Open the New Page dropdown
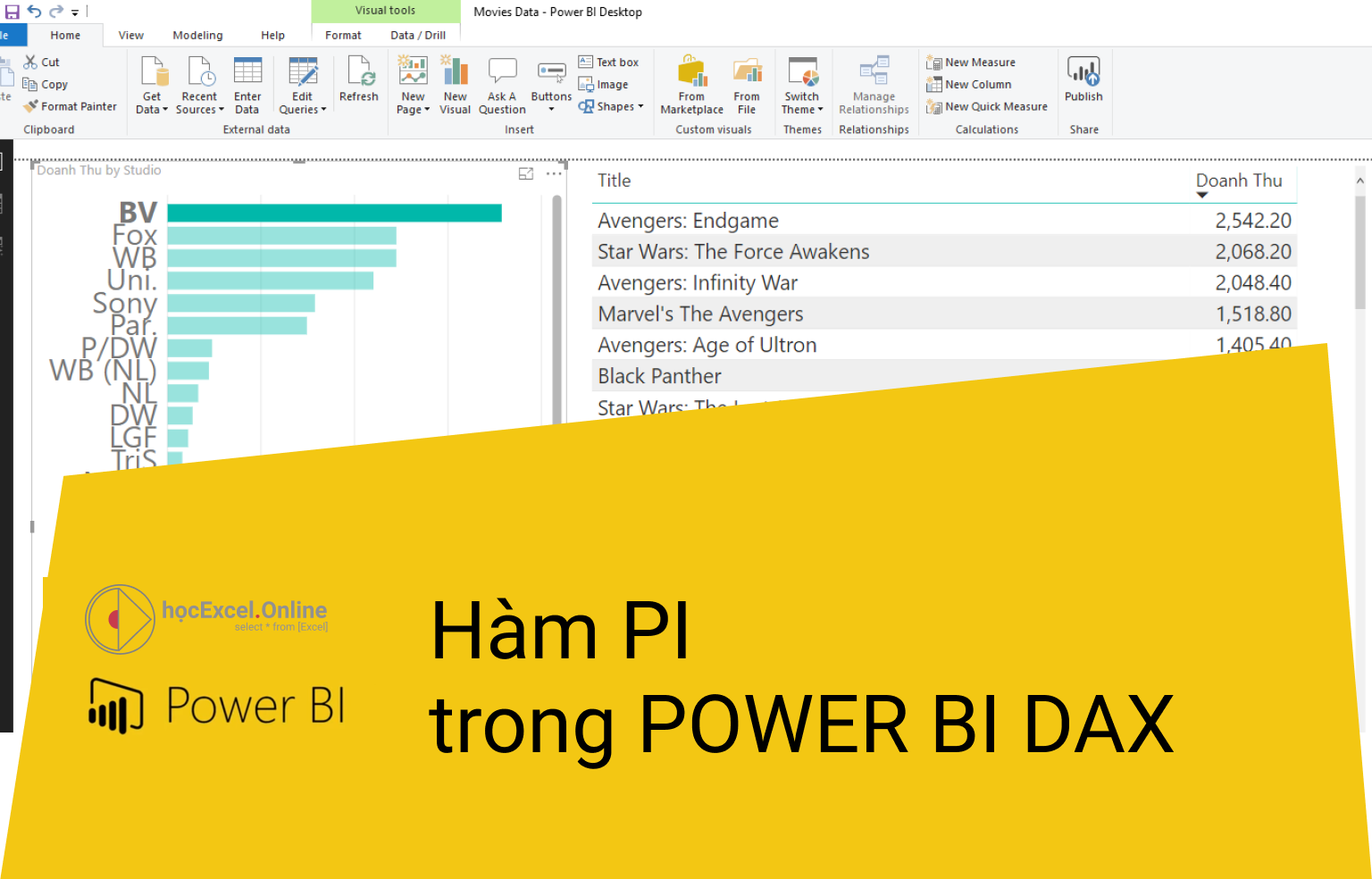Image resolution: width=1372 pixels, height=879 pixels. (x=413, y=85)
